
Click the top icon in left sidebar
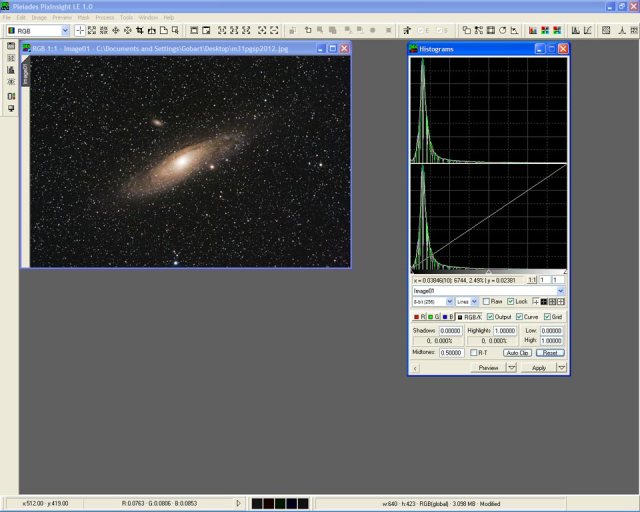11,46
